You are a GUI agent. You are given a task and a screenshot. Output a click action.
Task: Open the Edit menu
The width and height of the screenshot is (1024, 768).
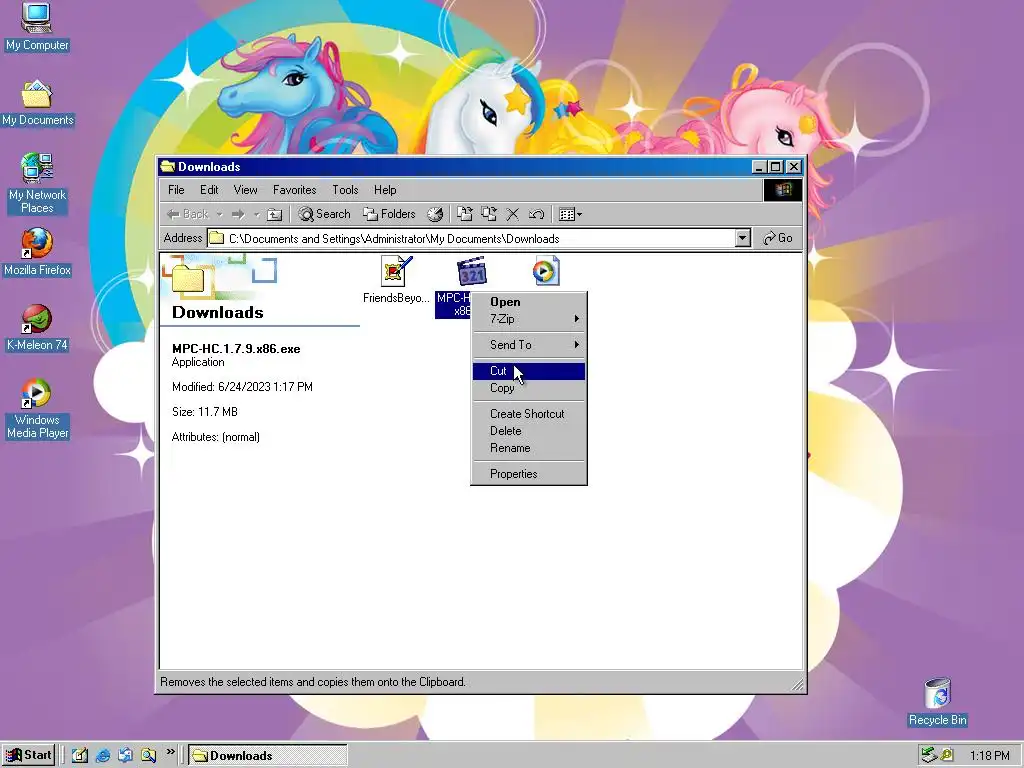point(209,190)
